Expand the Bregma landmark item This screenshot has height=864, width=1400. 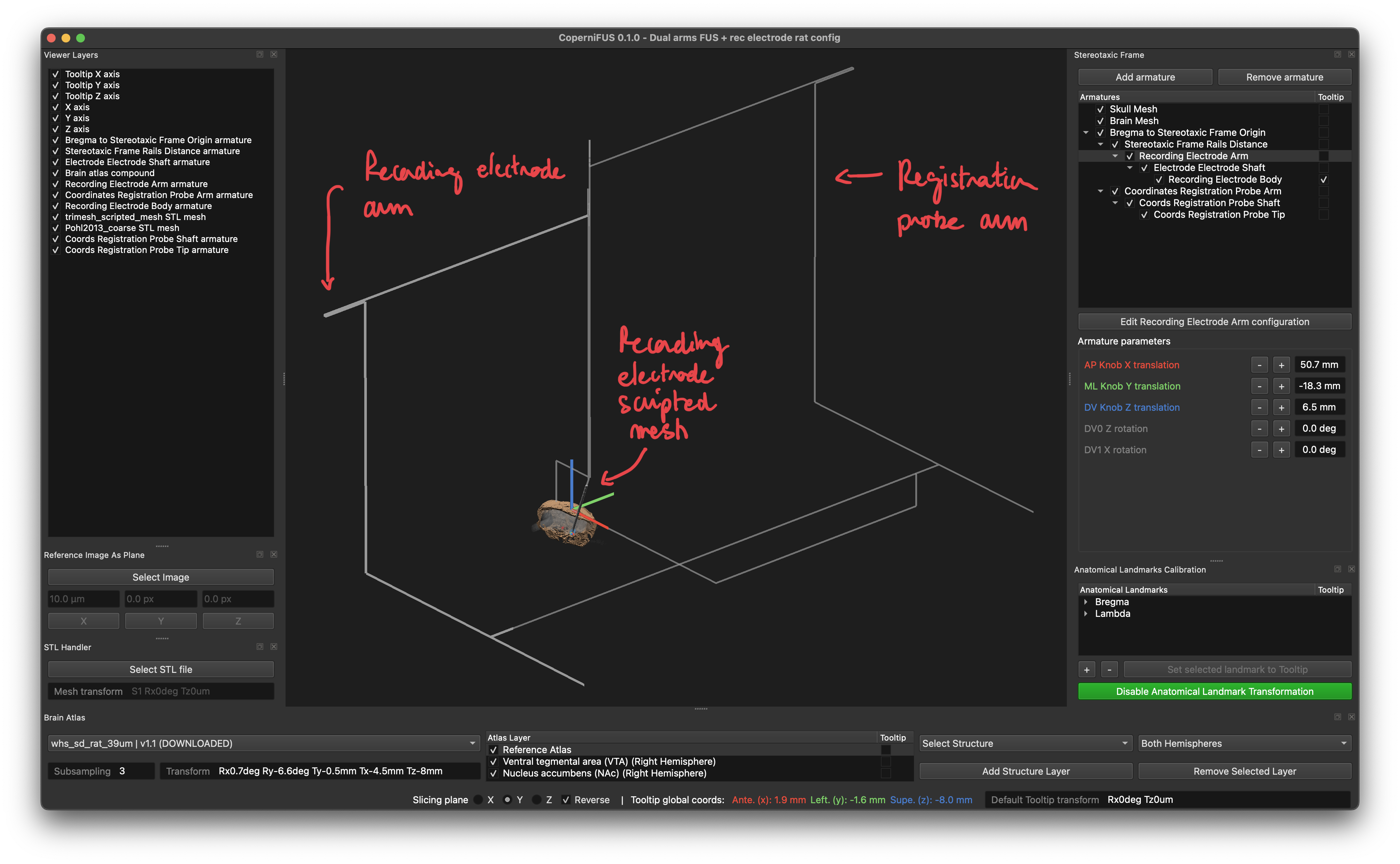pos(1086,602)
